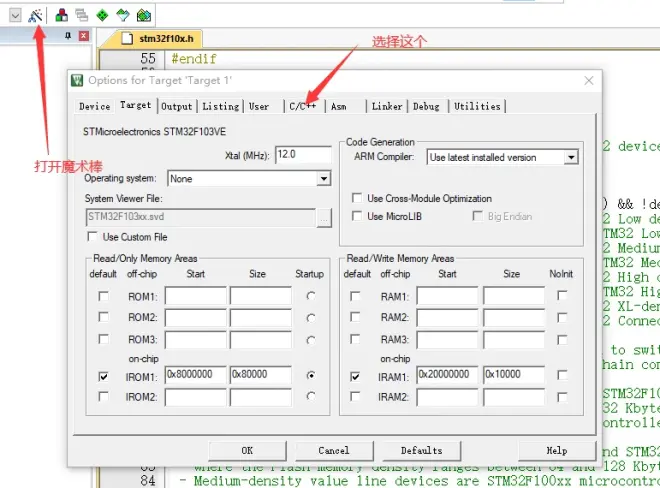Screen dimensions: 660x488
Task: Click the #endif line in the editor
Action: pyautogui.click(x=194, y=59)
